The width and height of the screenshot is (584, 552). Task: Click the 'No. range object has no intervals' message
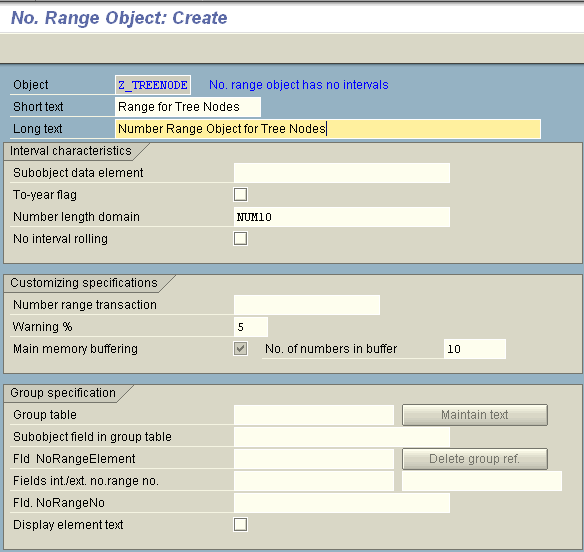[299, 85]
